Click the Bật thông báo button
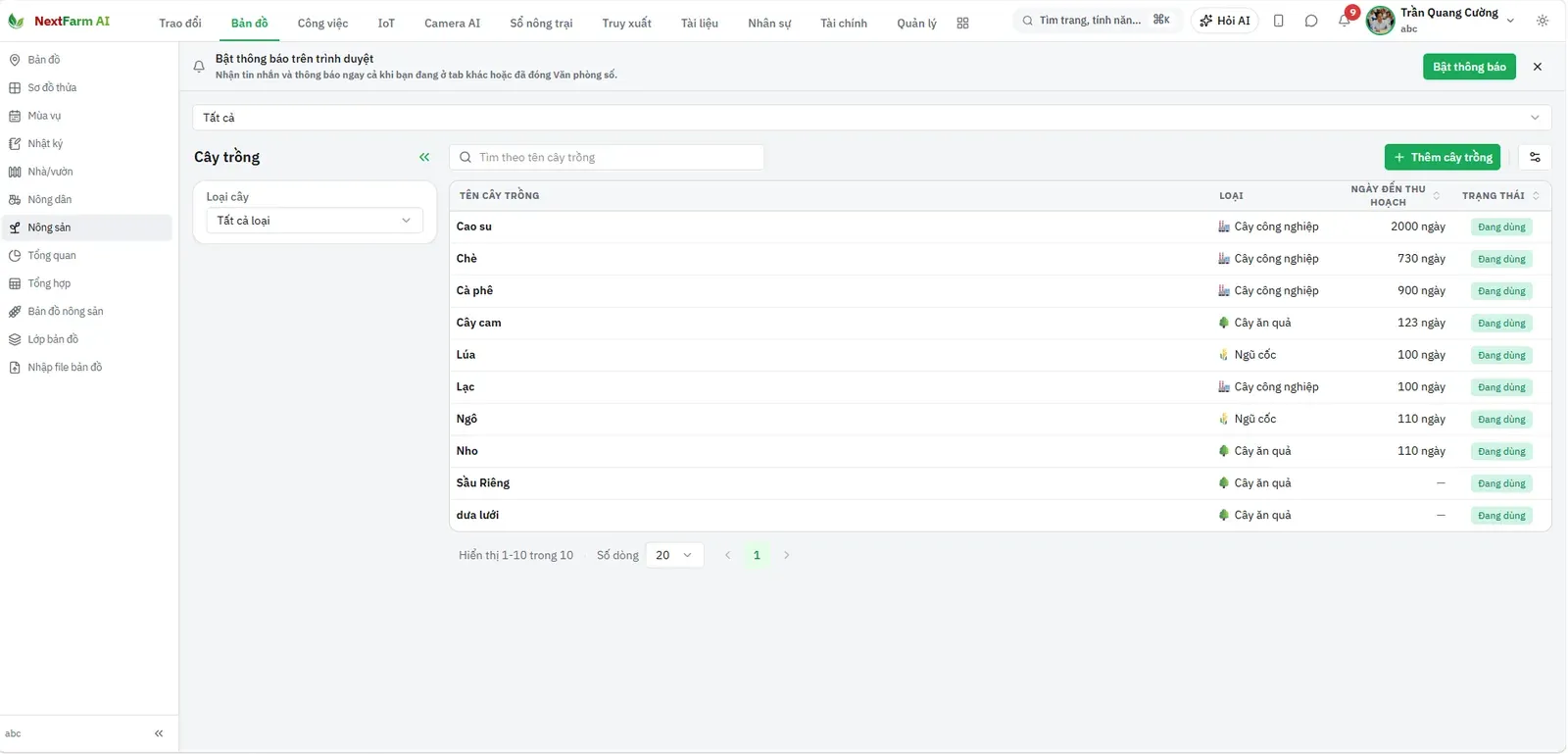The width and height of the screenshot is (1568, 754). coord(1469,67)
